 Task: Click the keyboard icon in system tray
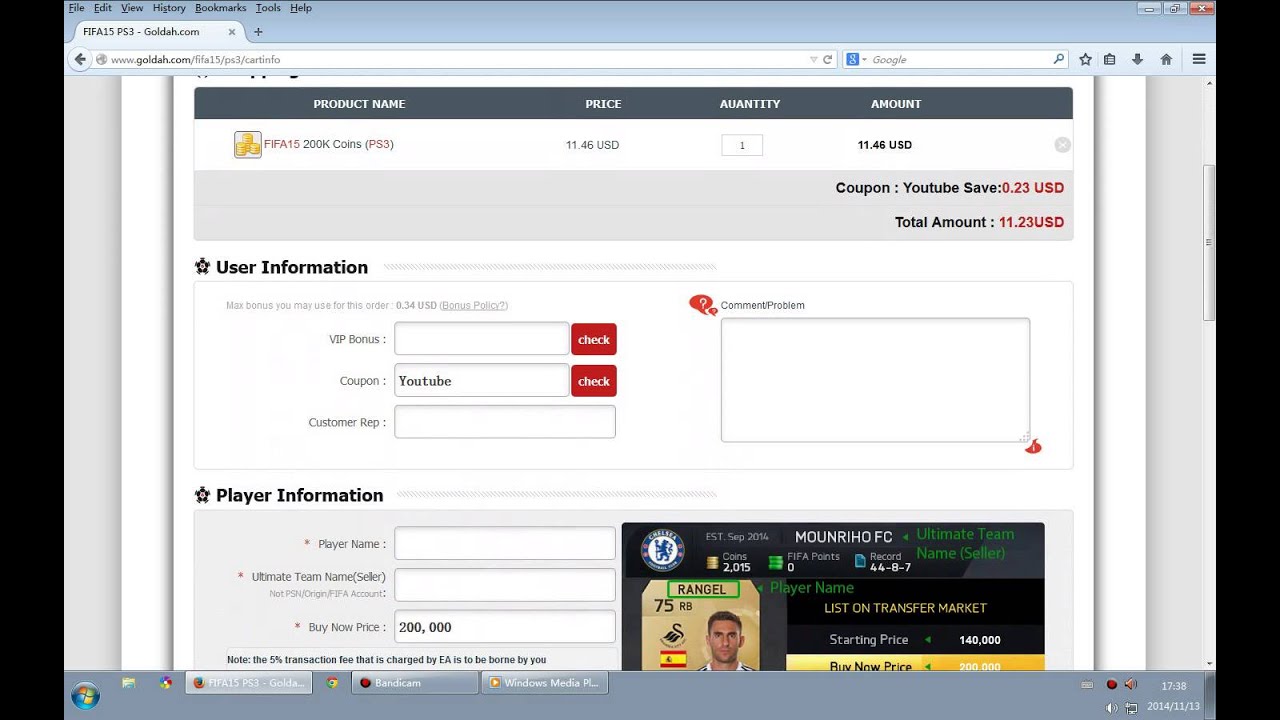(1087, 685)
